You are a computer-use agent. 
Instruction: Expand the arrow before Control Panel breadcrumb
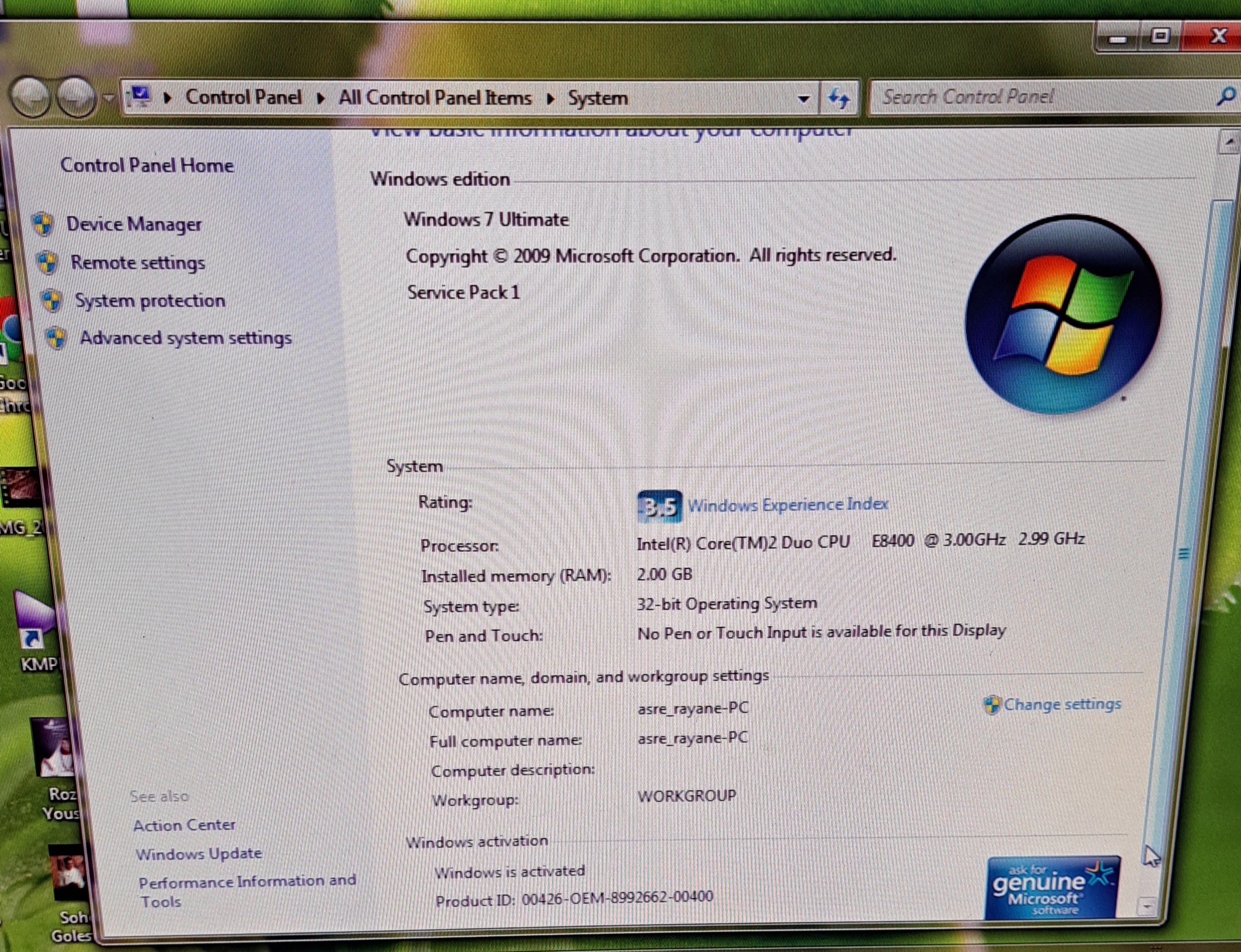pyautogui.click(x=167, y=98)
